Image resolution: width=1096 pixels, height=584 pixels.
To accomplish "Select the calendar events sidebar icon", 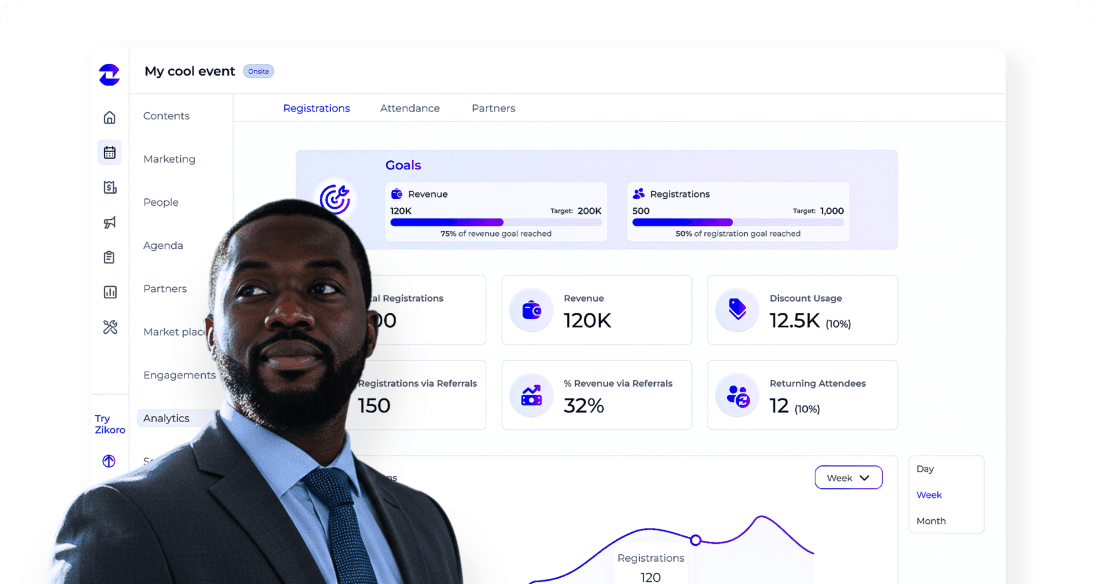I will (x=110, y=152).
